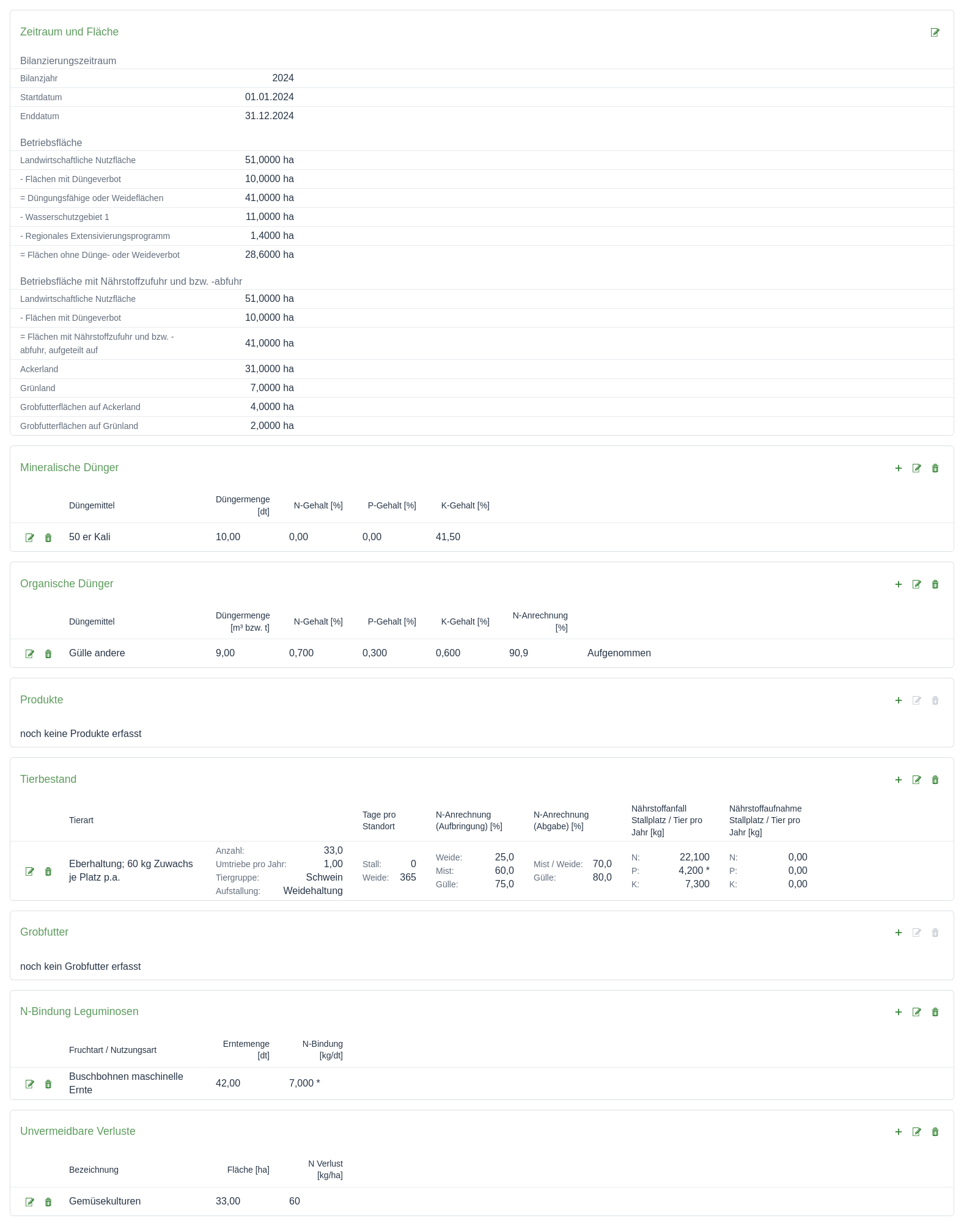Image resolution: width=964 pixels, height=1232 pixels.
Task: Add a new Tierbestand entry
Action: 898,780
